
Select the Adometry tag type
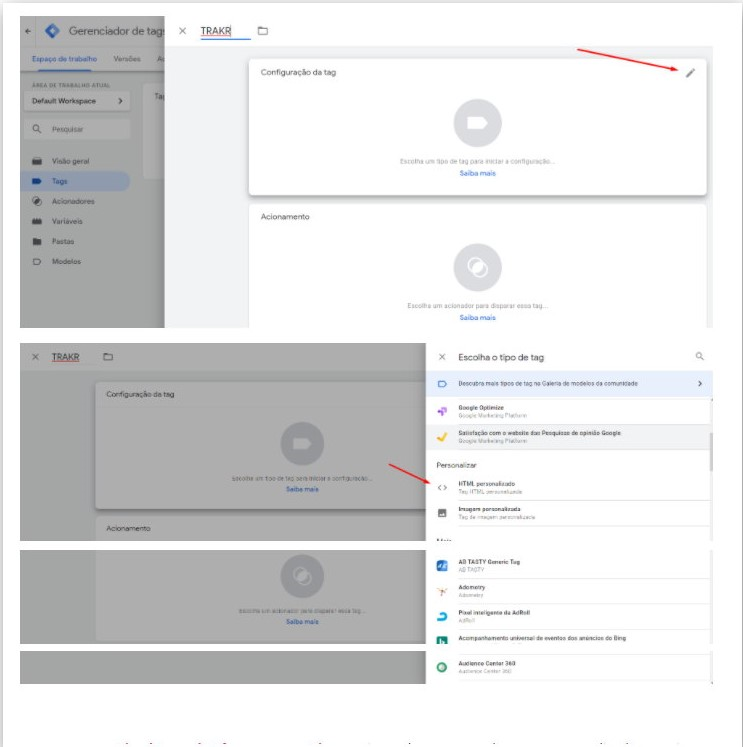568,591
